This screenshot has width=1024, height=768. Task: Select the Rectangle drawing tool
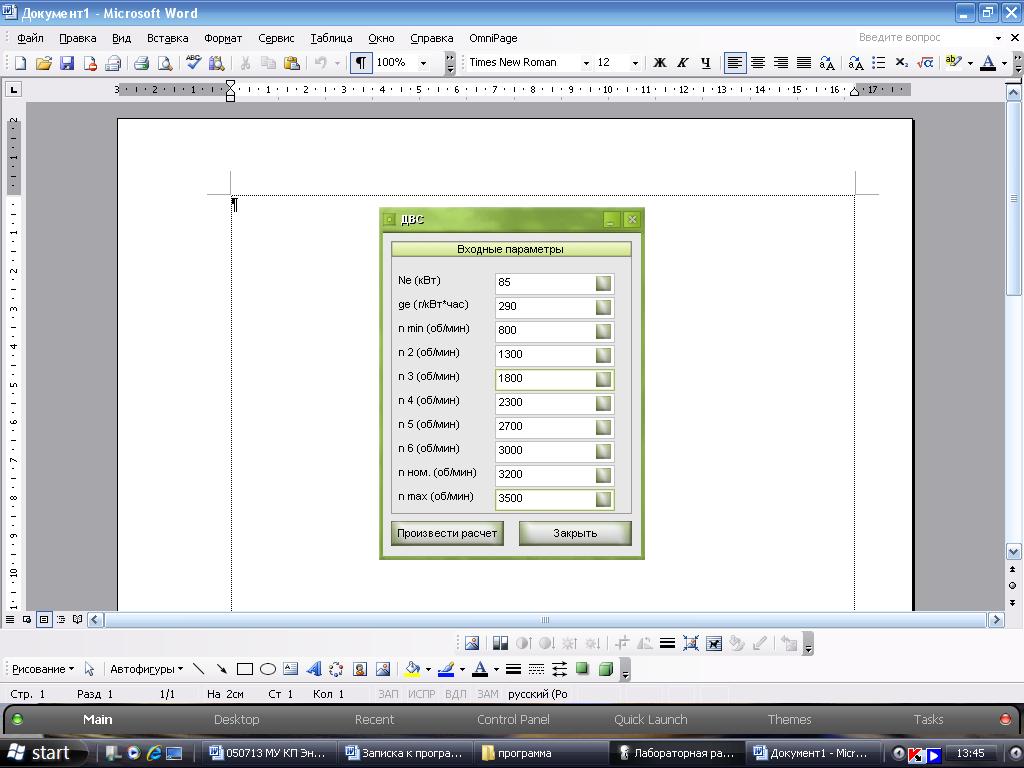pyautogui.click(x=245, y=669)
